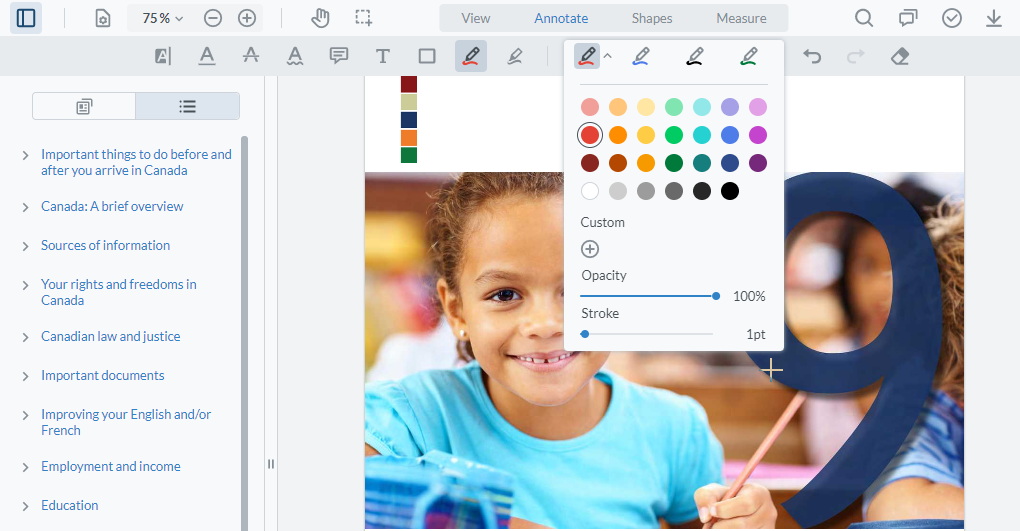Pick the black color swatch
This screenshot has width=1020, height=531.
pos(730,191)
